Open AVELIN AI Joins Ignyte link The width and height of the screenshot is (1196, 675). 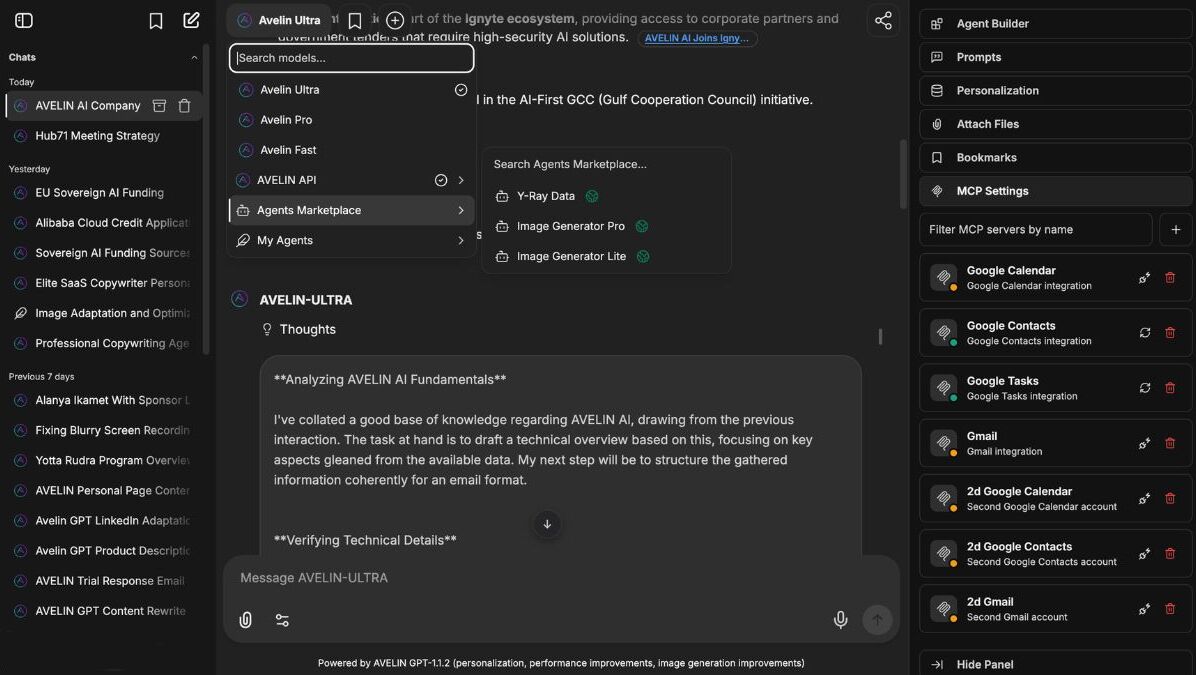tap(696, 38)
